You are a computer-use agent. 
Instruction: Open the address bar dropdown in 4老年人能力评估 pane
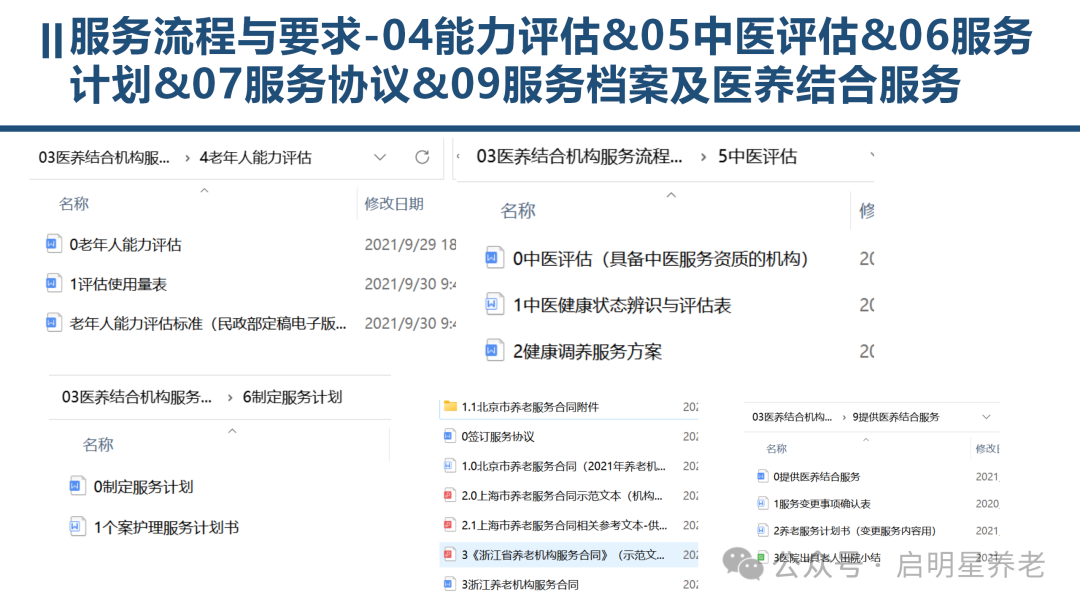click(x=380, y=157)
